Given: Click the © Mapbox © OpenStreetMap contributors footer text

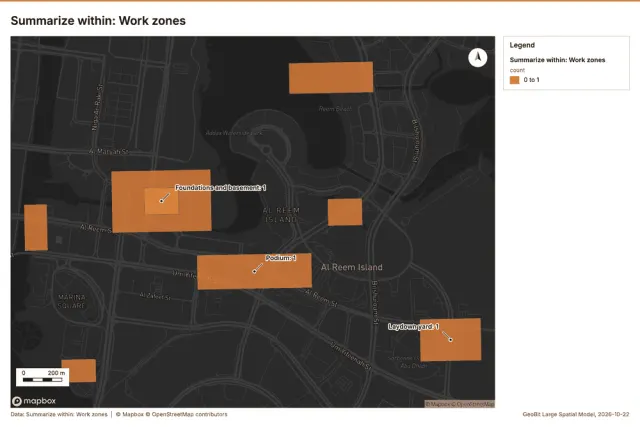Looking at the screenshot, I should [171, 414].
